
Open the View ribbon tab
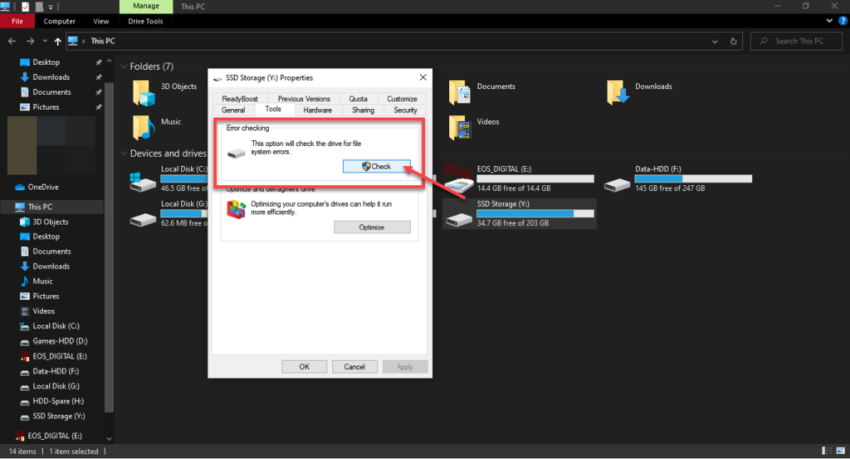tap(101, 21)
